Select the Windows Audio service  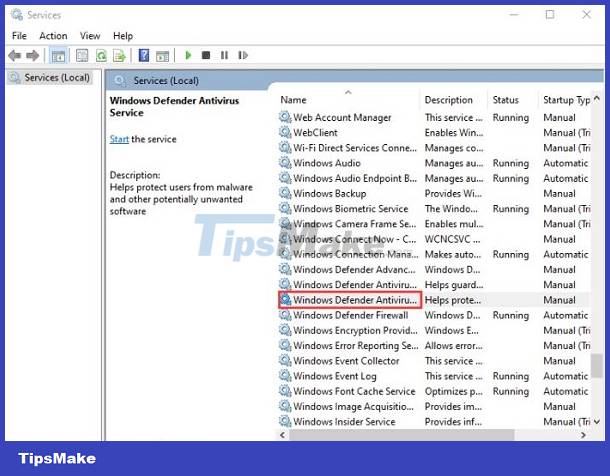tap(434, 163)
